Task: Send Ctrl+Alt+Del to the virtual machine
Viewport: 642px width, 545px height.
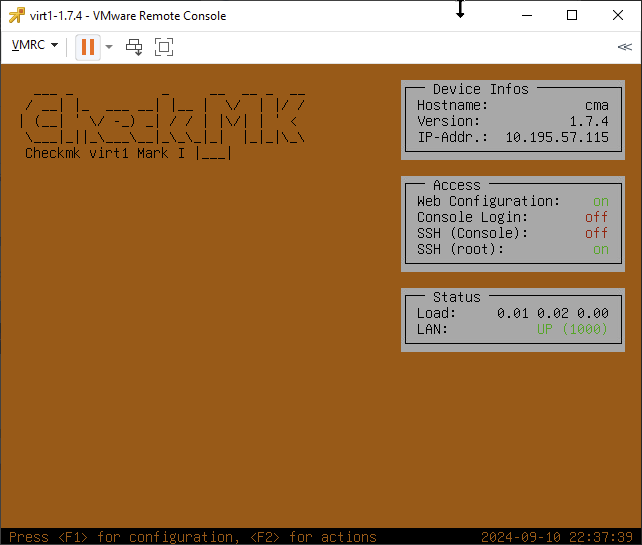Action: (x=134, y=46)
